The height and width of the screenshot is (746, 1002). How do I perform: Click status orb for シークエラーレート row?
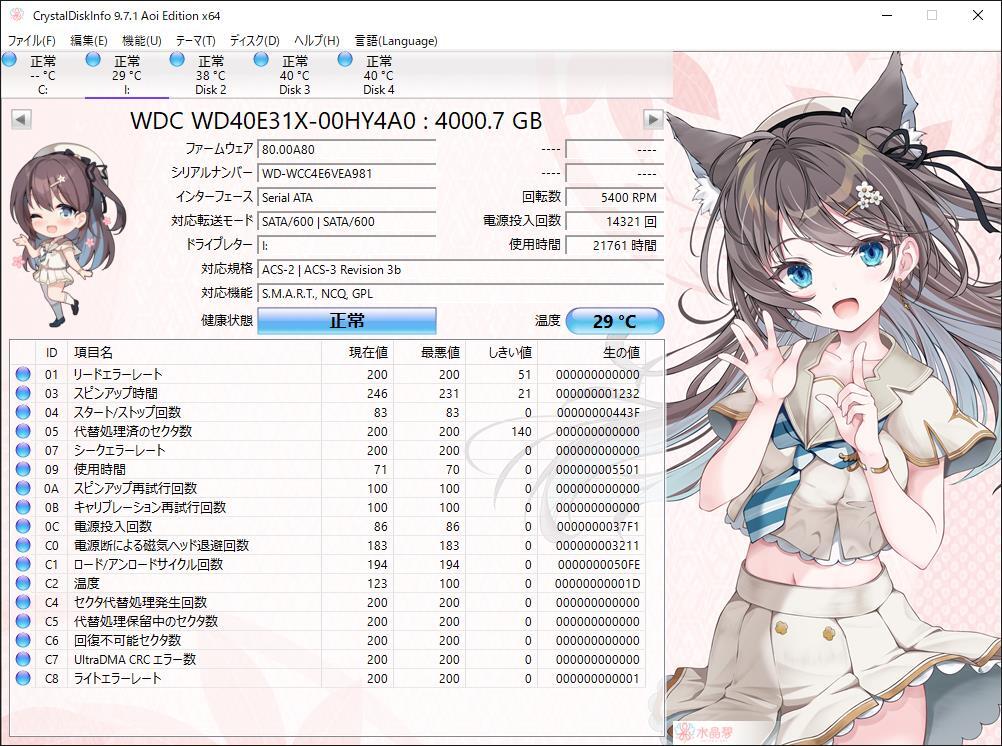click(x=23, y=450)
